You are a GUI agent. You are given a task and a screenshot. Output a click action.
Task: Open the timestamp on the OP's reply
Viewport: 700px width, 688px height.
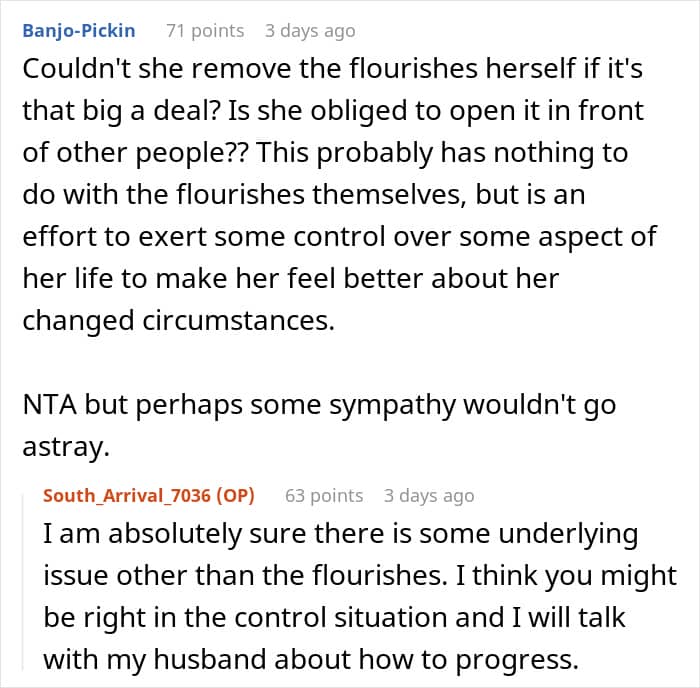click(429, 496)
